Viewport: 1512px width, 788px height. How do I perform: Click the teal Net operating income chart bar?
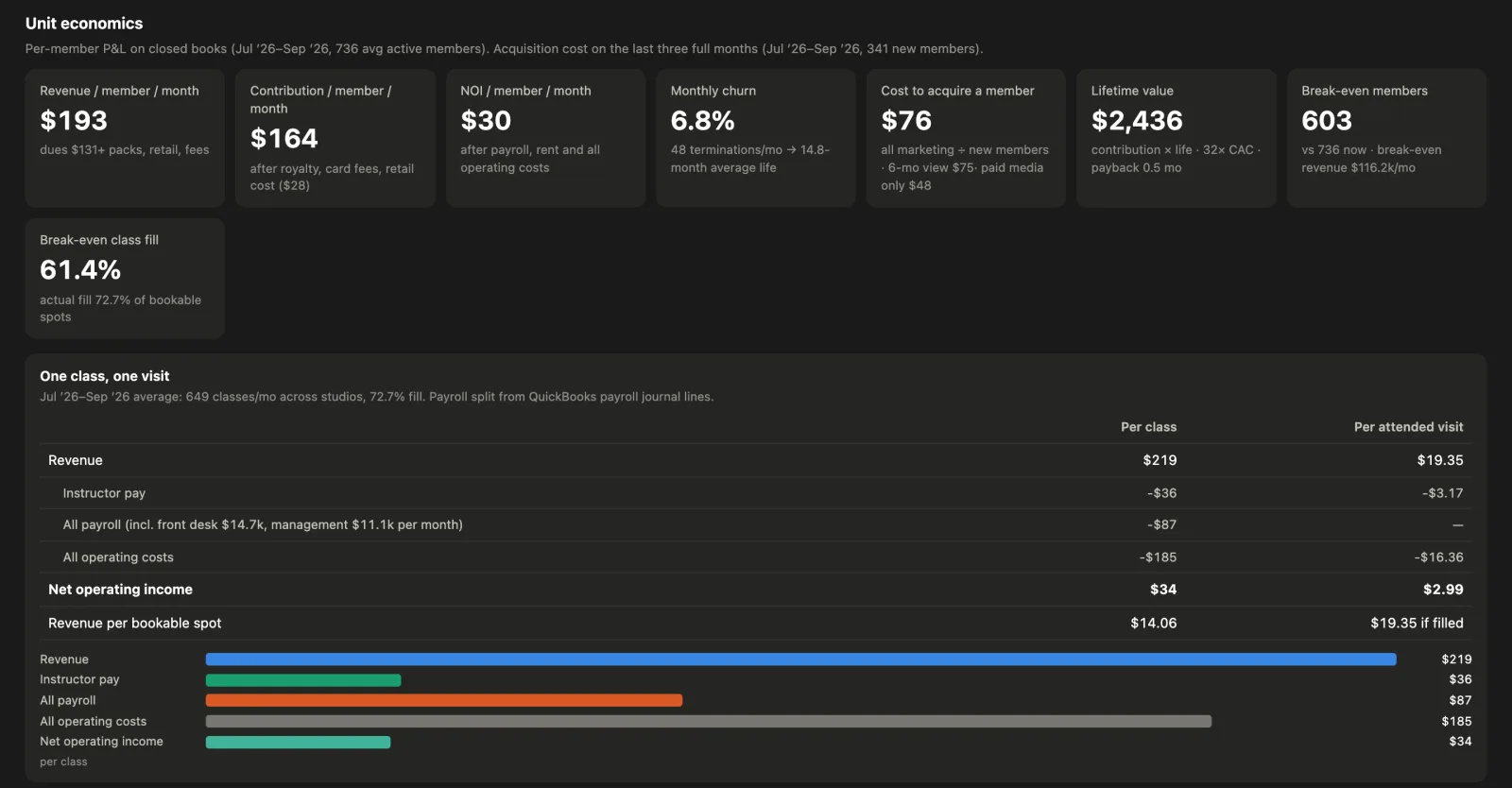click(298, 743)
